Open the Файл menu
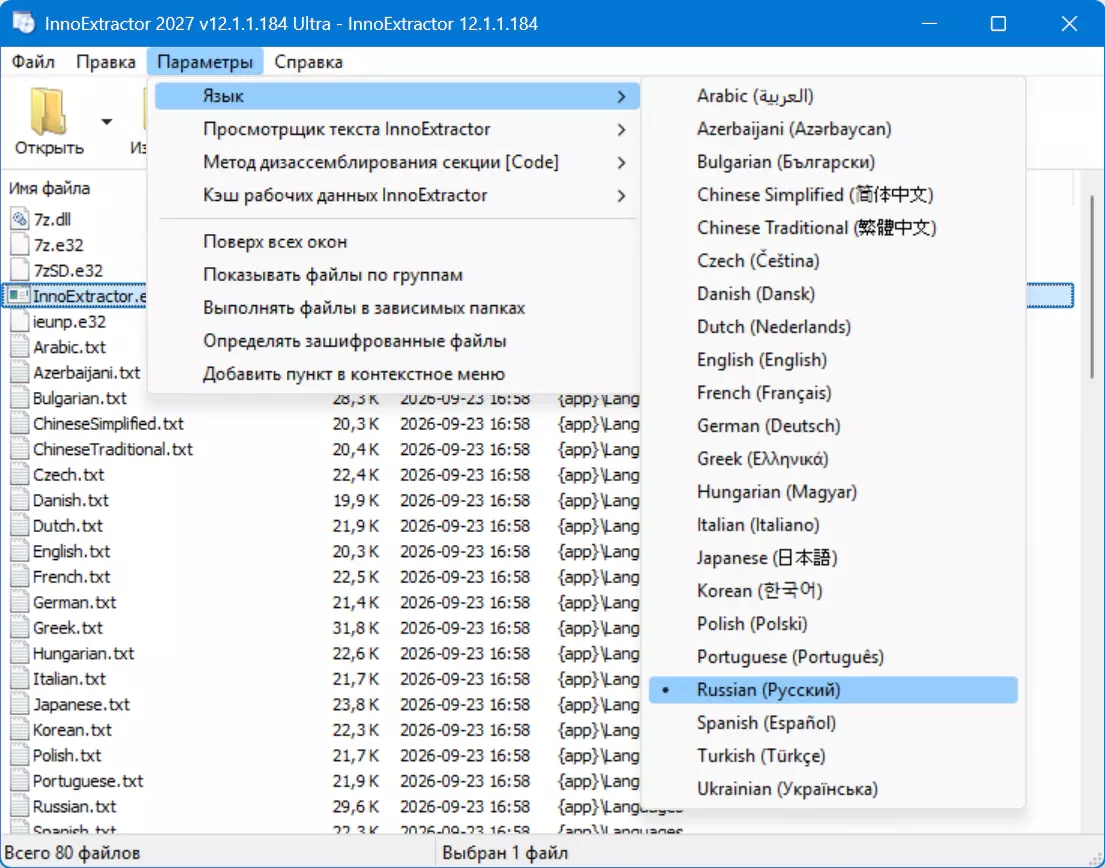Image resolution: width=1105 pixels, height=868 pixels. pos(33,62)
